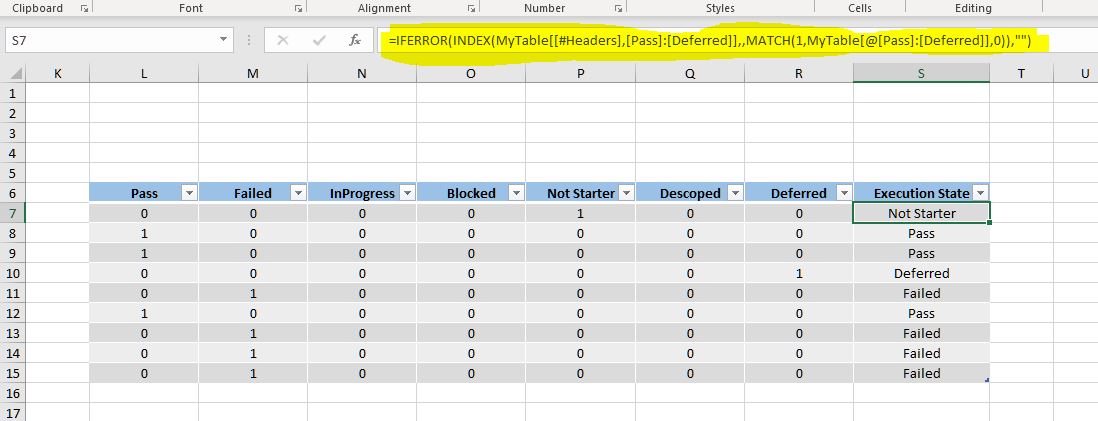Select Execution State cell in row 12
The image size is (1098, 421).
922,313
